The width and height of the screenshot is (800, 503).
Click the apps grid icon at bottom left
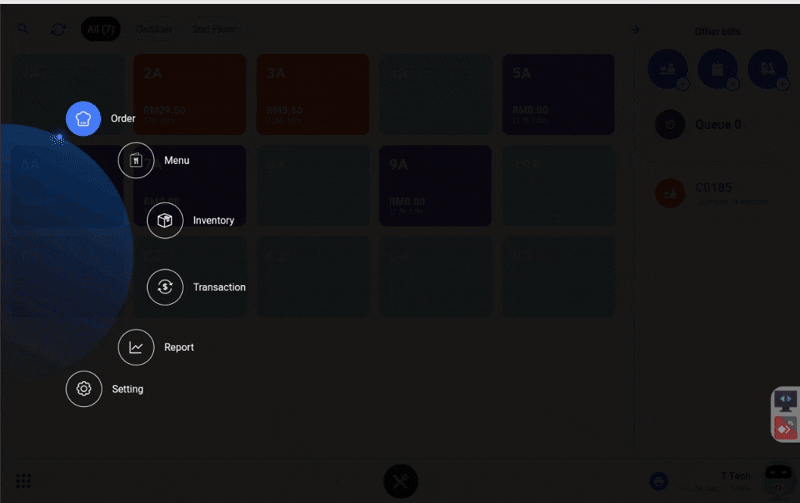coord(23,481)
